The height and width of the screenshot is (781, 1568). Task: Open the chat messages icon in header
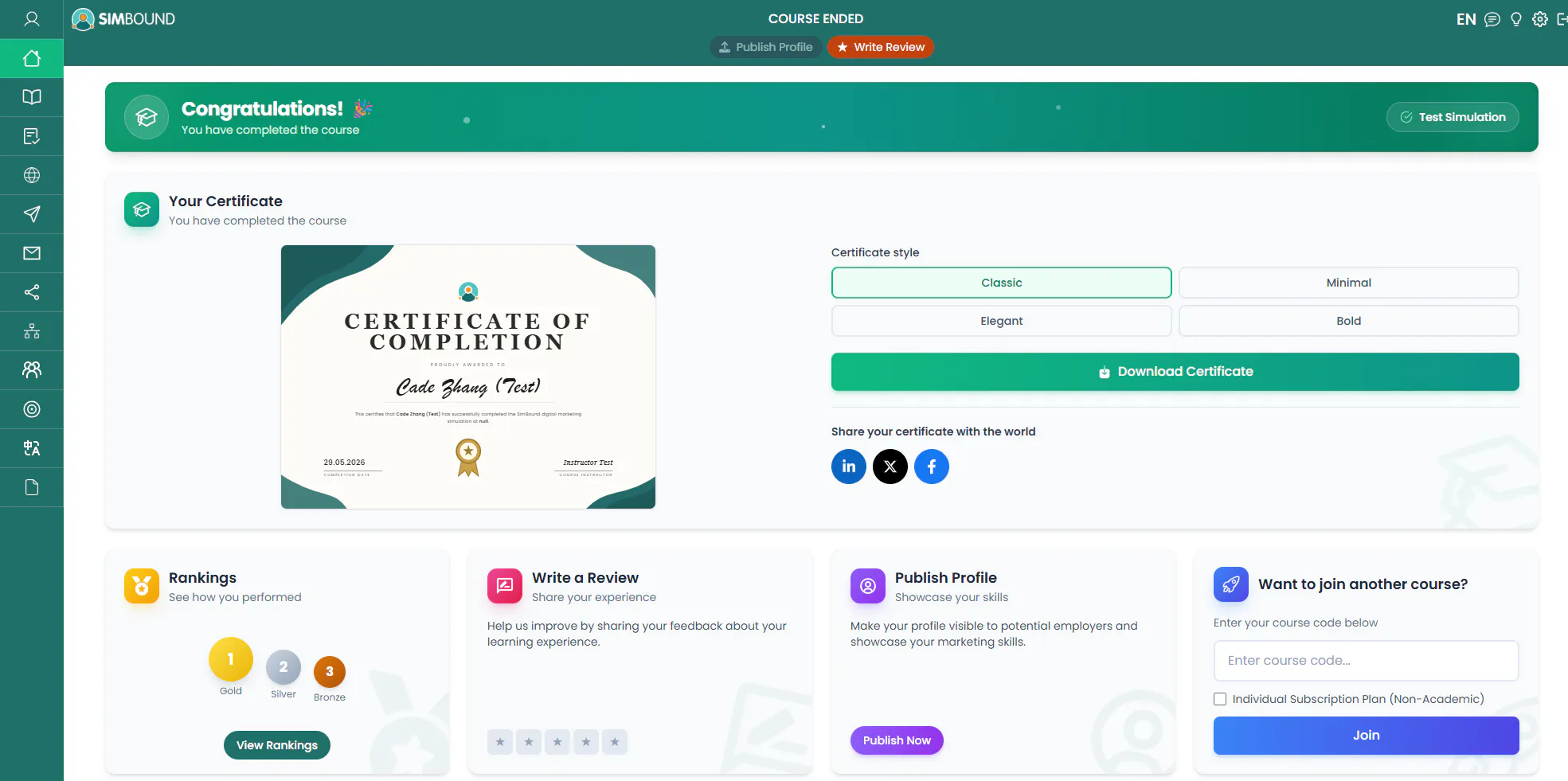pos(1492,19)
